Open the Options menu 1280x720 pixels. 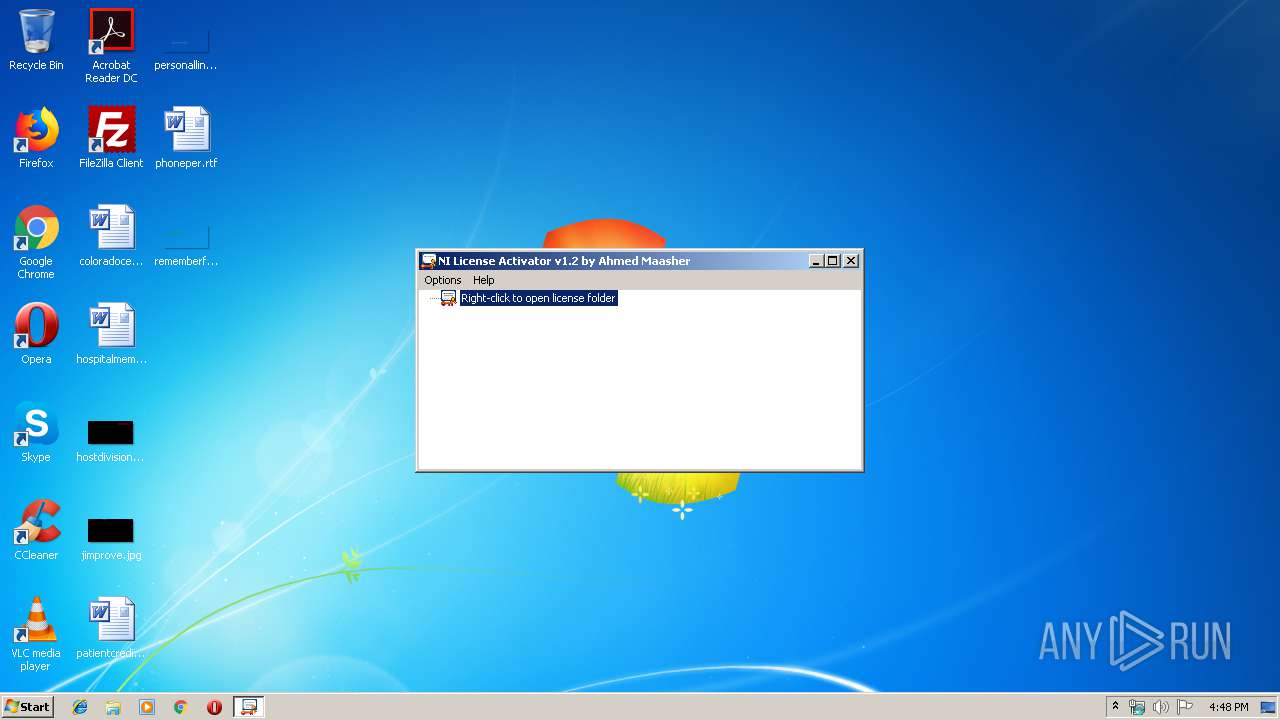point(443,280)
